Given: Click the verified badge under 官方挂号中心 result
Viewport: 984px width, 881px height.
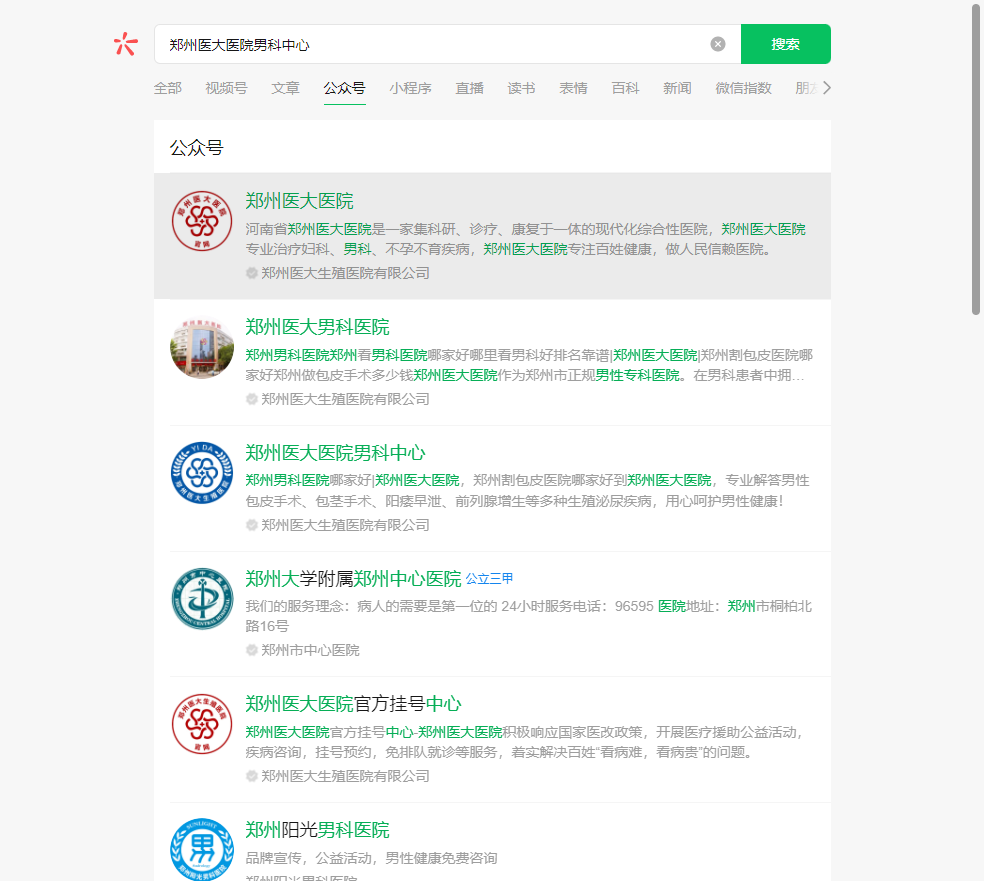Looking at the screenshot, I should click(x=252, y=776).
